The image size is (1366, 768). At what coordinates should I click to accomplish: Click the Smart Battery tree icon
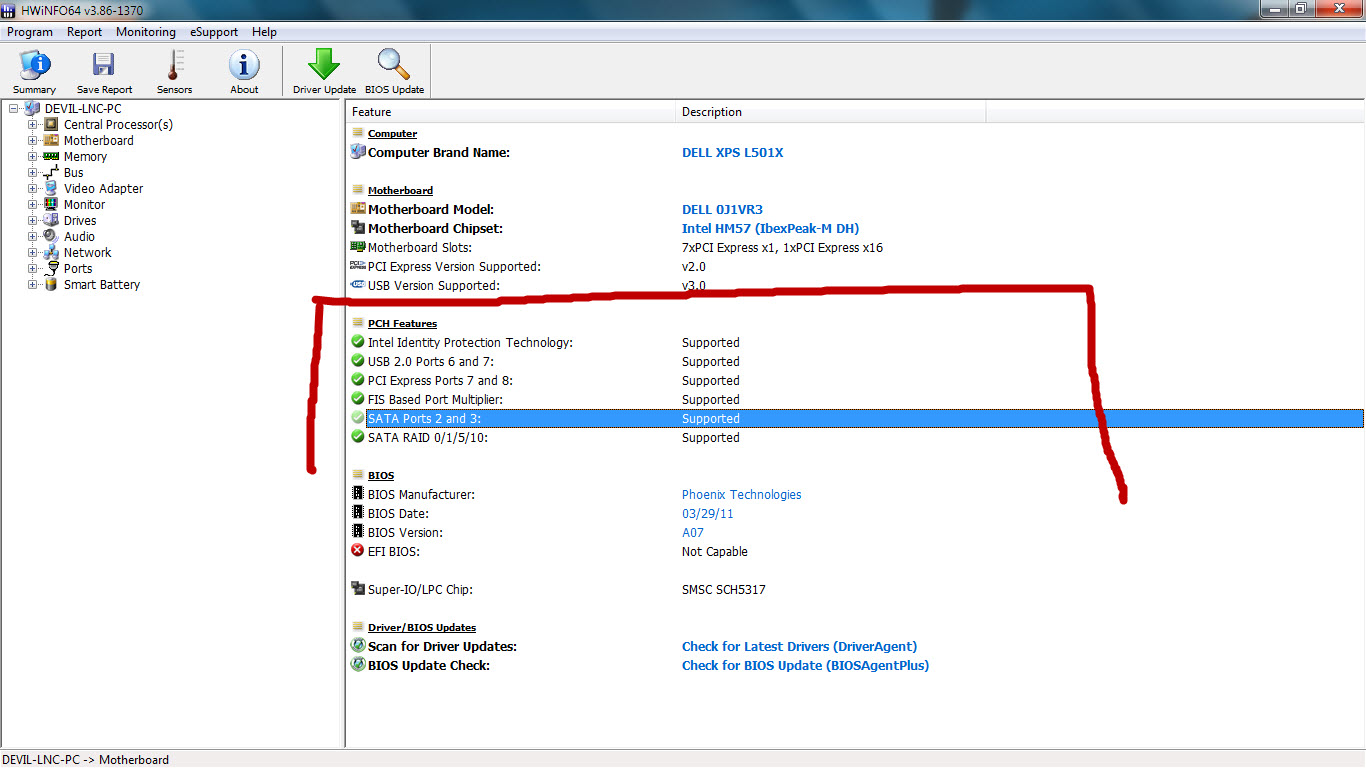click(51, 284)
